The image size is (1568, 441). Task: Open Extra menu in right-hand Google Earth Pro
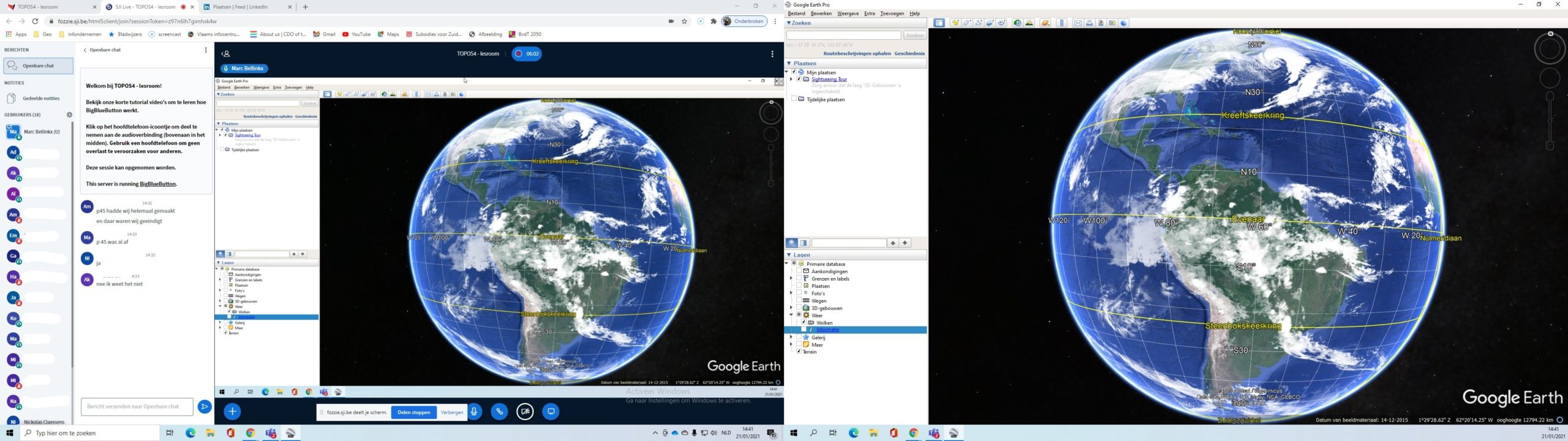pyautogui.click(x=869, y=13)
